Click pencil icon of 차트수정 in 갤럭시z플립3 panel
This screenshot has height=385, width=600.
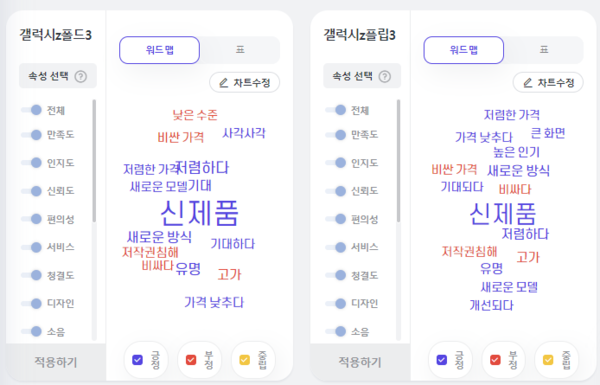click(x=528, y=83)
